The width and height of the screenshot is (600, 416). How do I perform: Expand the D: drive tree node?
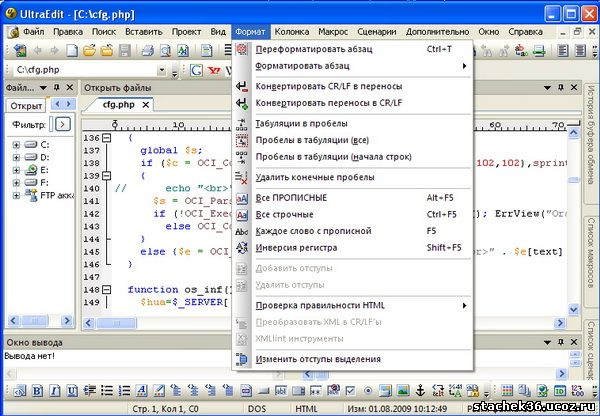pos(16,158)
